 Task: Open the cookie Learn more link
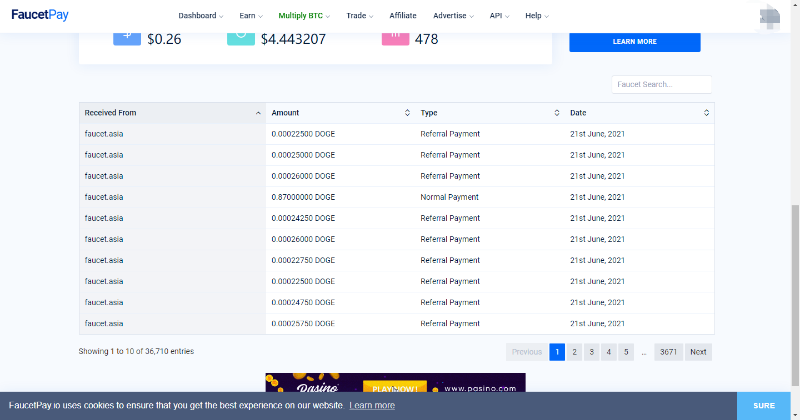[372, 405]
